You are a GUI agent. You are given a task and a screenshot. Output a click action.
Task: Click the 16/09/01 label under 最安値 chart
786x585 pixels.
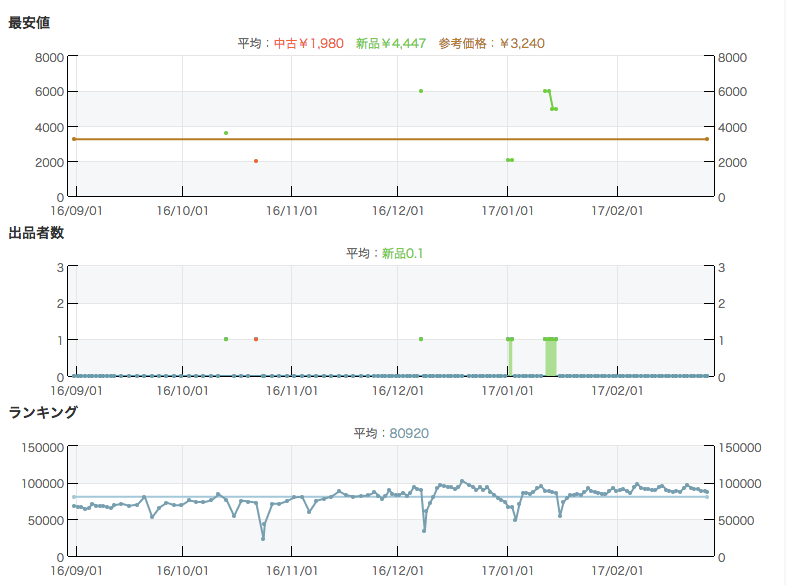[74, 211]
